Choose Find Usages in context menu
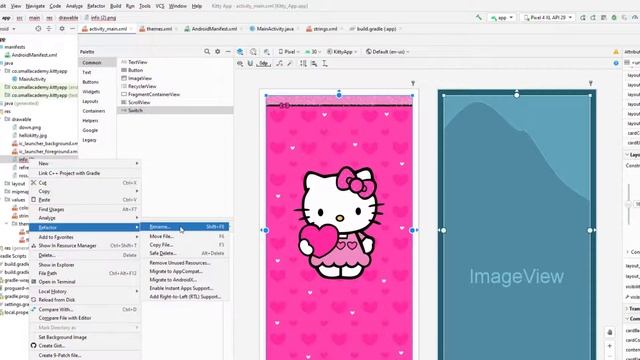This screenshot has height=360, width=640. coord(85,209)
